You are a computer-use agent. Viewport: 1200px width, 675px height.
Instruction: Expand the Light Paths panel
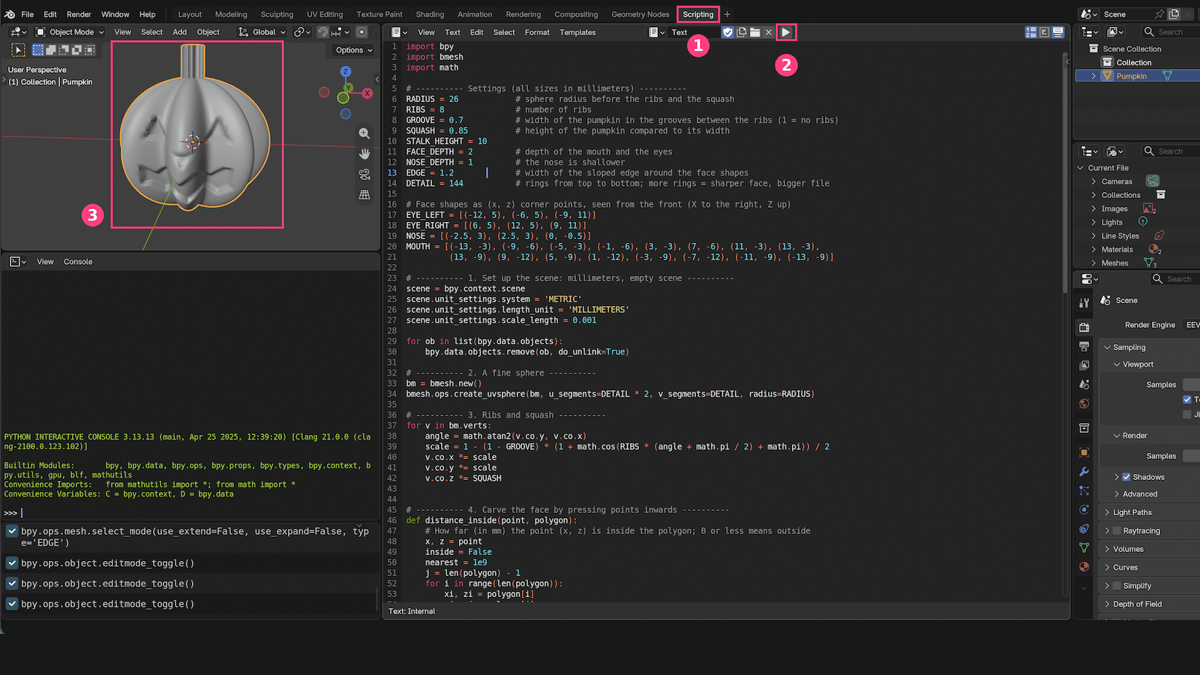tap(1107, 512)
